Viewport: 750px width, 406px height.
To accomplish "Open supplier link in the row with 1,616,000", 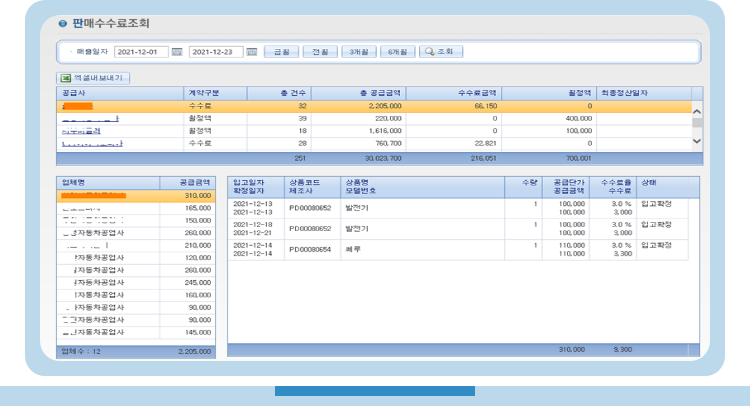I will pyautogui.click(x=81, y=131).
